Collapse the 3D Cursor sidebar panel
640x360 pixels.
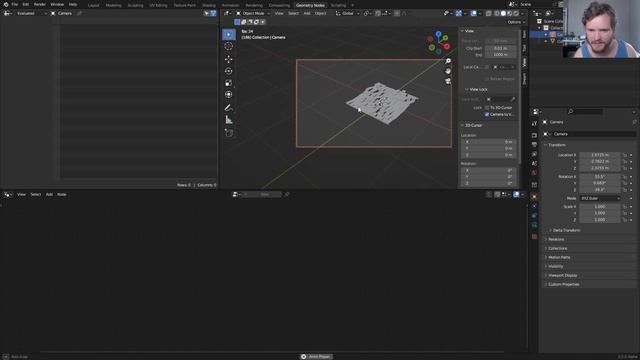473,125
